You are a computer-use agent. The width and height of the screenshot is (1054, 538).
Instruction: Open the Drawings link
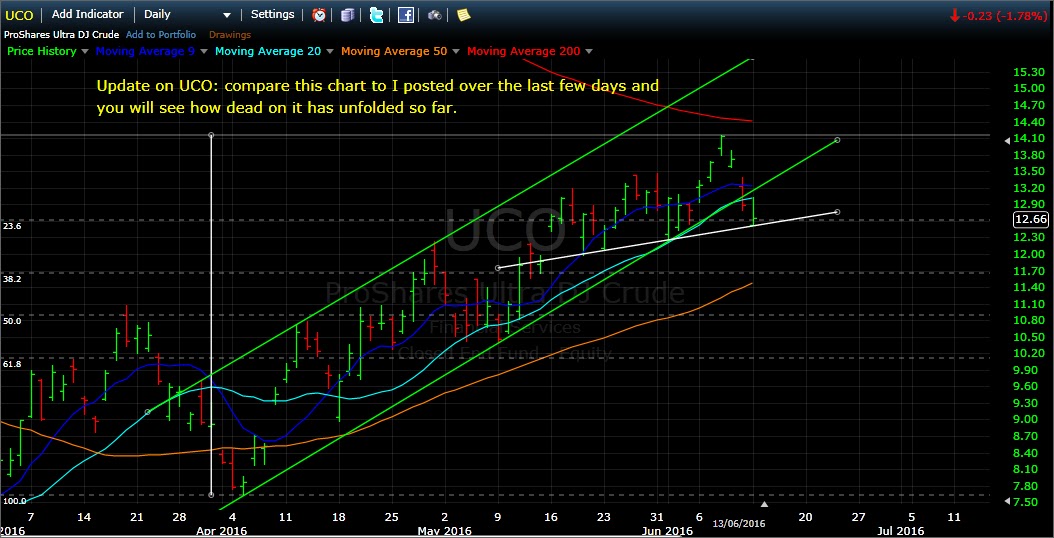click(x=230, y=34)
